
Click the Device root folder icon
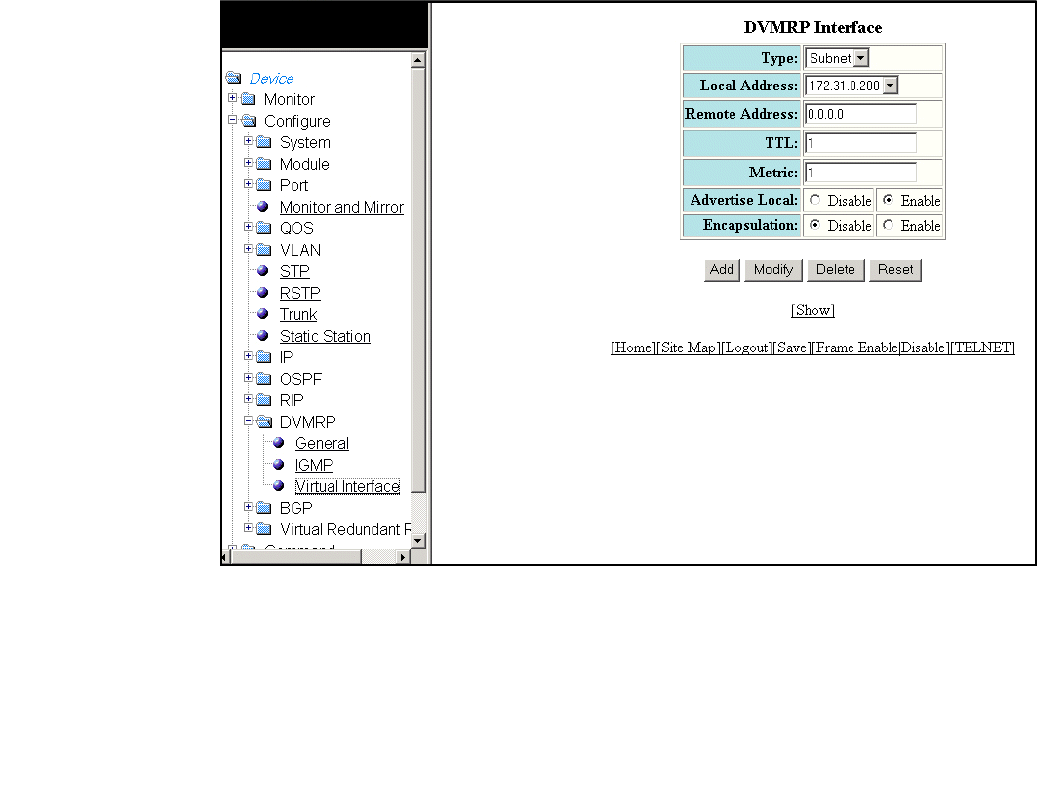(233, 78)
